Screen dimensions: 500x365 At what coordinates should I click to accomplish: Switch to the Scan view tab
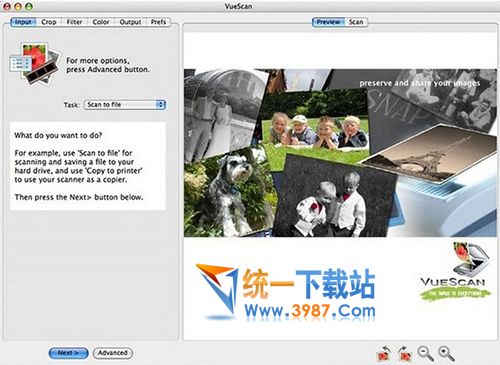(356, 22)
